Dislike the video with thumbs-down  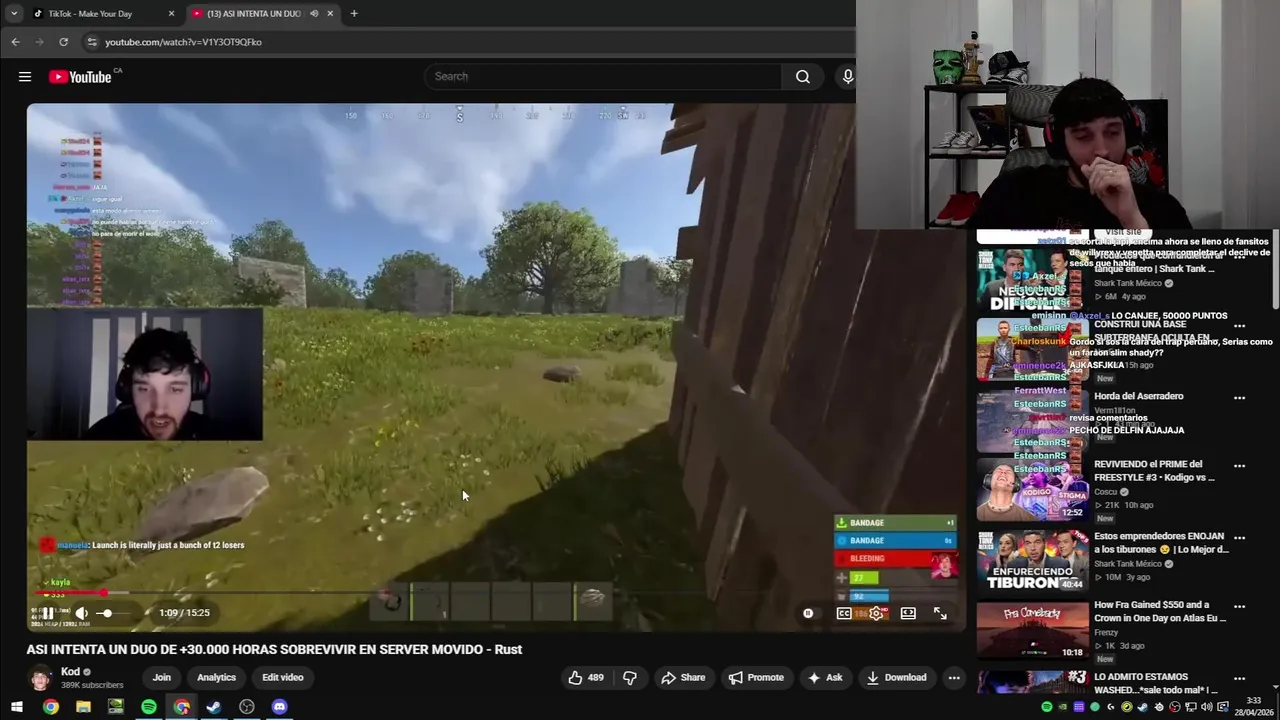[630, 677]
